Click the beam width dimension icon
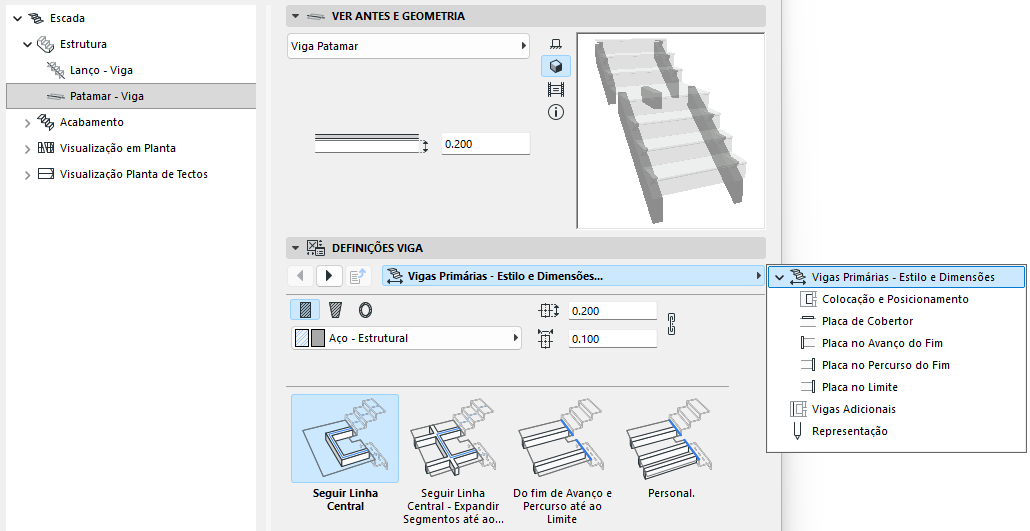1030x531 pixels. (548, 311)
